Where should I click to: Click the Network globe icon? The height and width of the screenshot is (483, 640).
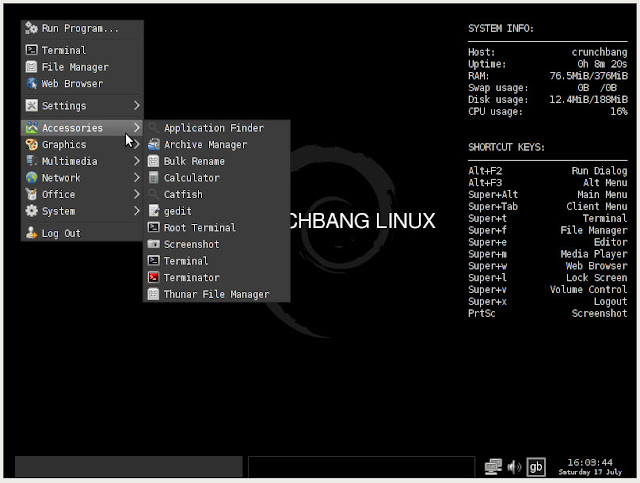pyautogui.click(x=31, y=178)
